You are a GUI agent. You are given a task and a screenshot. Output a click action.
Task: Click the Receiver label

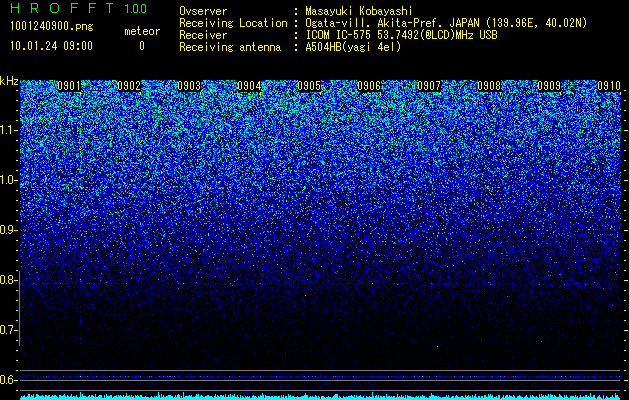[x=203, y=35]
